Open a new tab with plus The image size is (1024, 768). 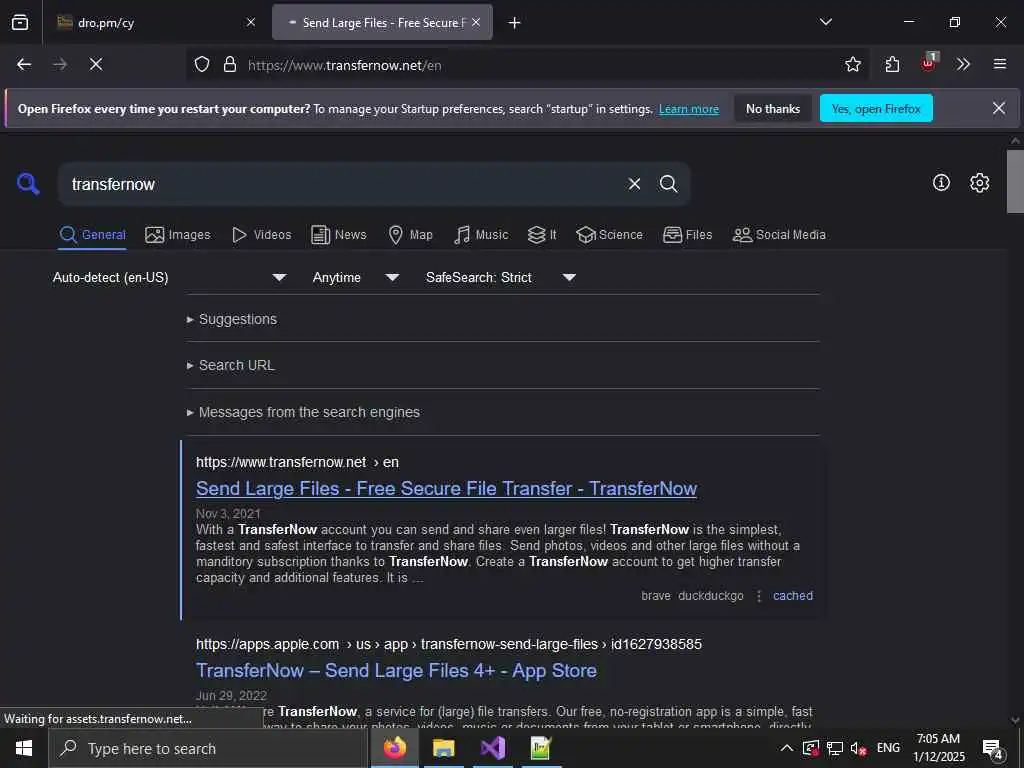515,23
